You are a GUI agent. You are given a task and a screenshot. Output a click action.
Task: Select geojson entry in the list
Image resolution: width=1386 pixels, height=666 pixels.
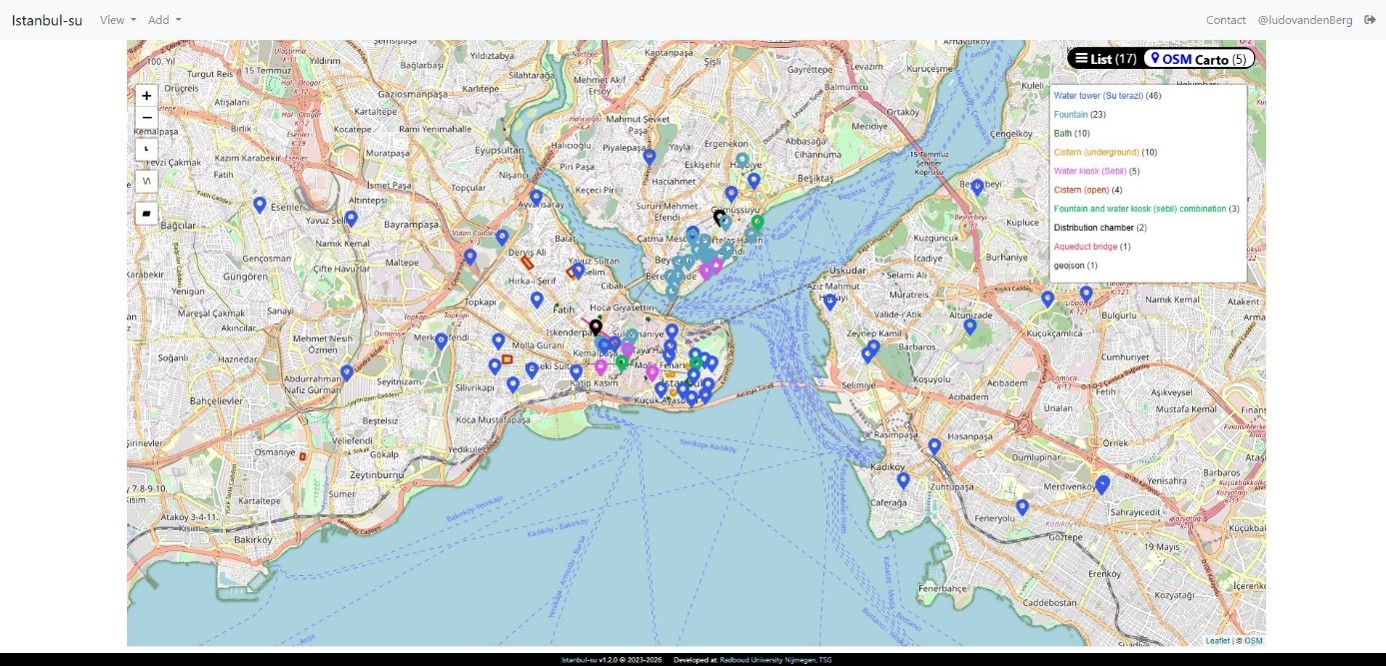(1076, 265)
